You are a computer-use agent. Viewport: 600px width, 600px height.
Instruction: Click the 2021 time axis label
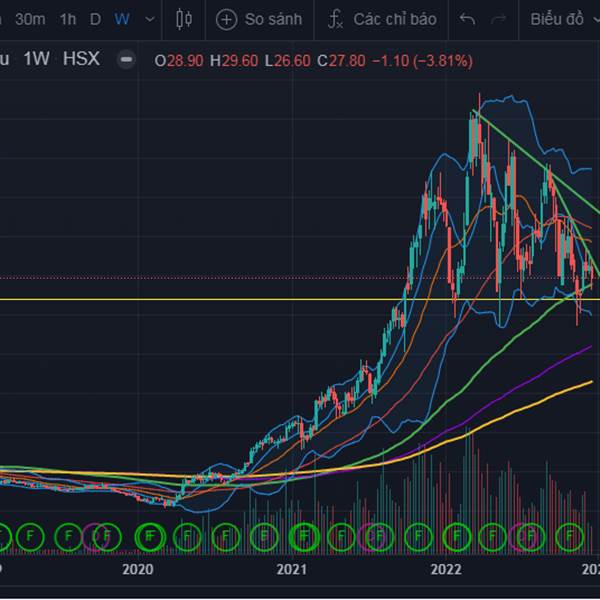tap(292, 569)
